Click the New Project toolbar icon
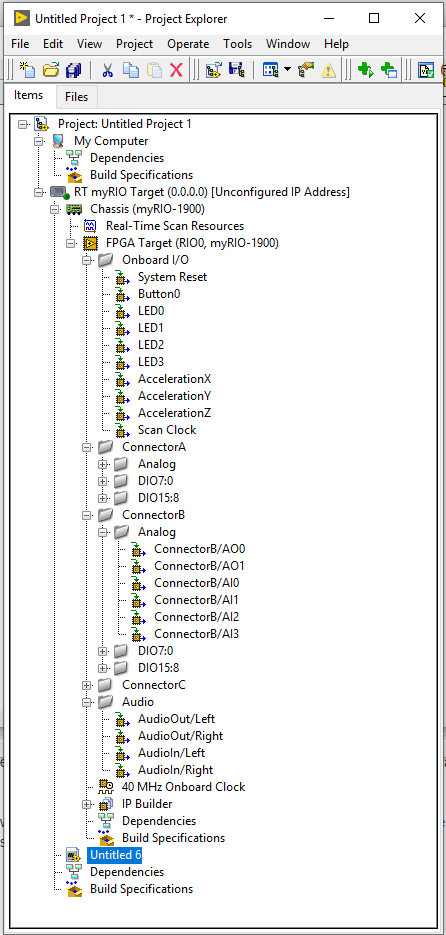 click(x=27, y=70)
